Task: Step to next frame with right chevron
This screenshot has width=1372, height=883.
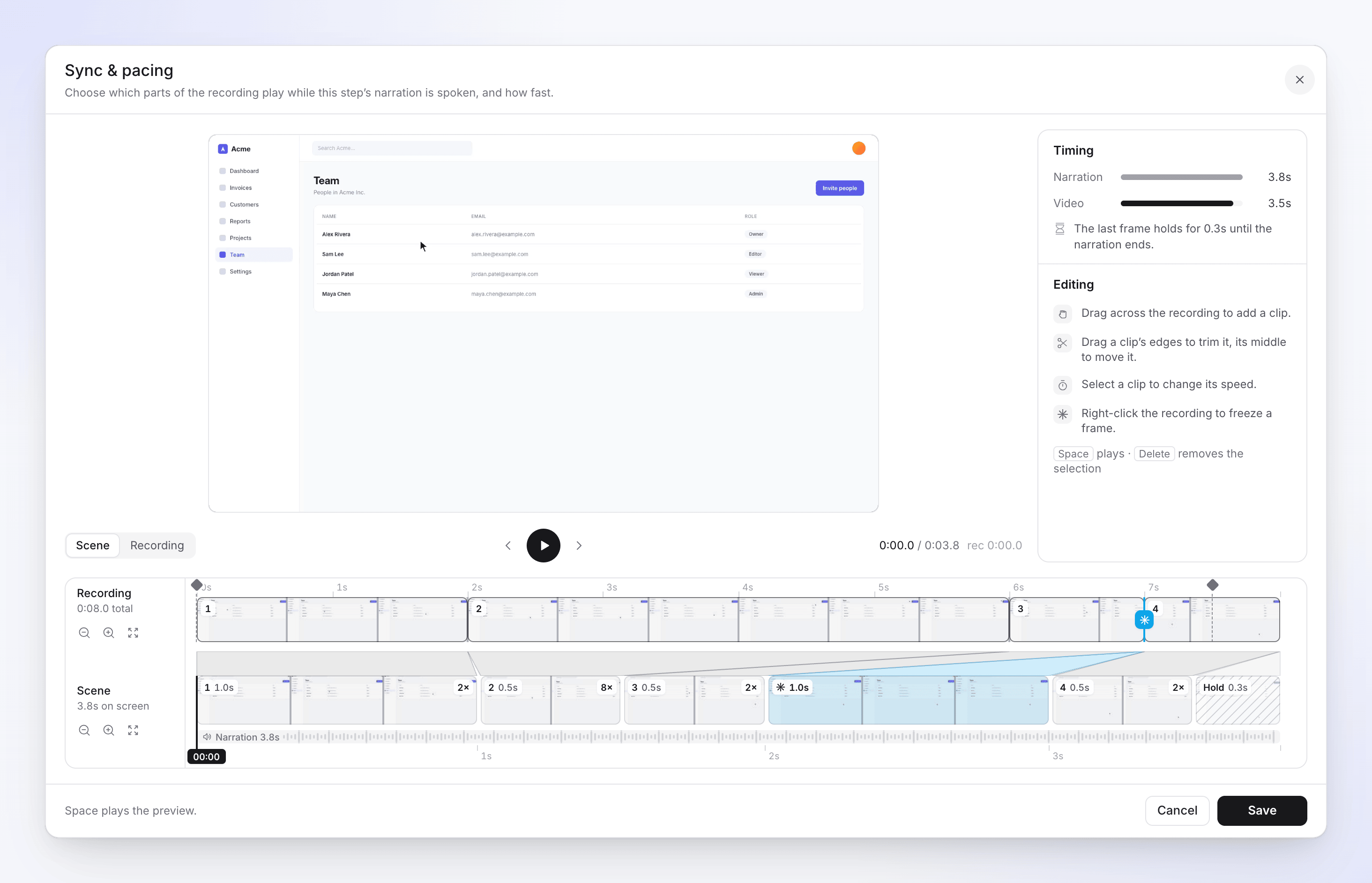Action: [579, 545]
